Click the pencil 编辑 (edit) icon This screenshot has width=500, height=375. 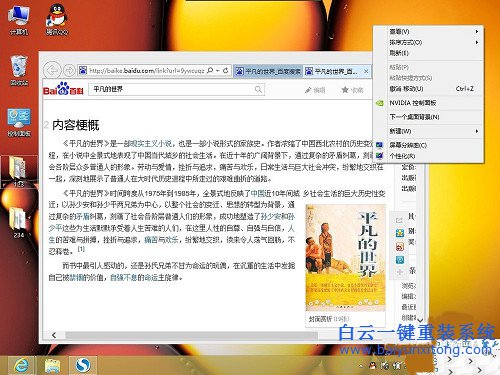tap(308, 90)
